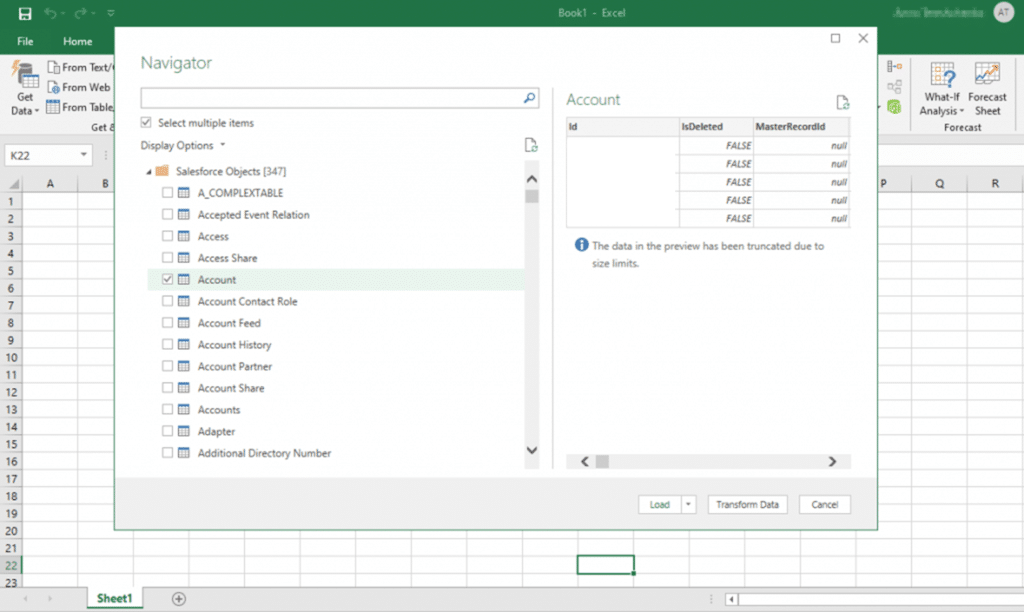Image resolution: width=1024 pixels, height=612 pixels.
Task: Click the list scroll up arrow
Action: pos(532,178)
